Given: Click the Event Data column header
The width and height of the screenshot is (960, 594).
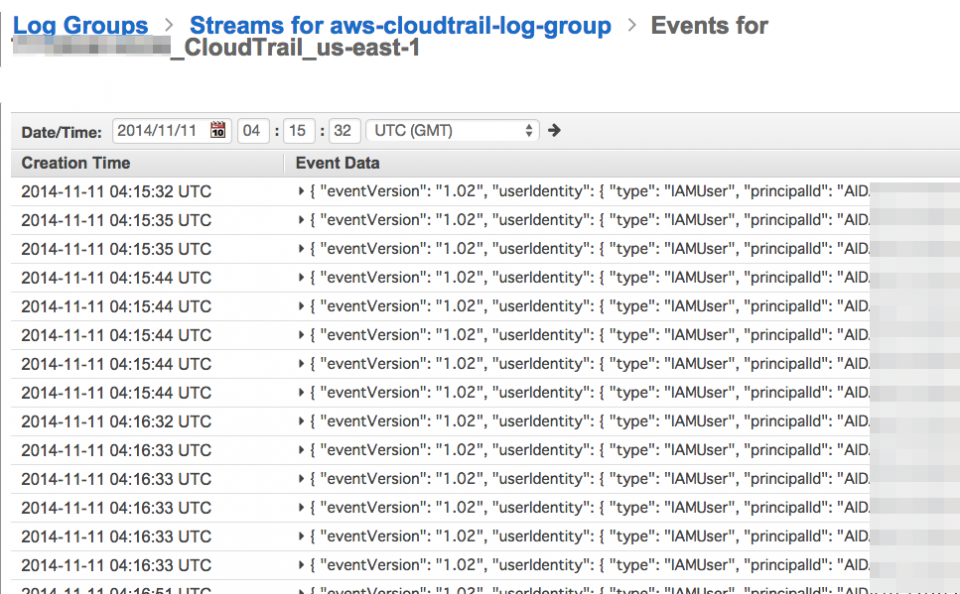Looking at the screenshot, I should [x=335, y=163].
